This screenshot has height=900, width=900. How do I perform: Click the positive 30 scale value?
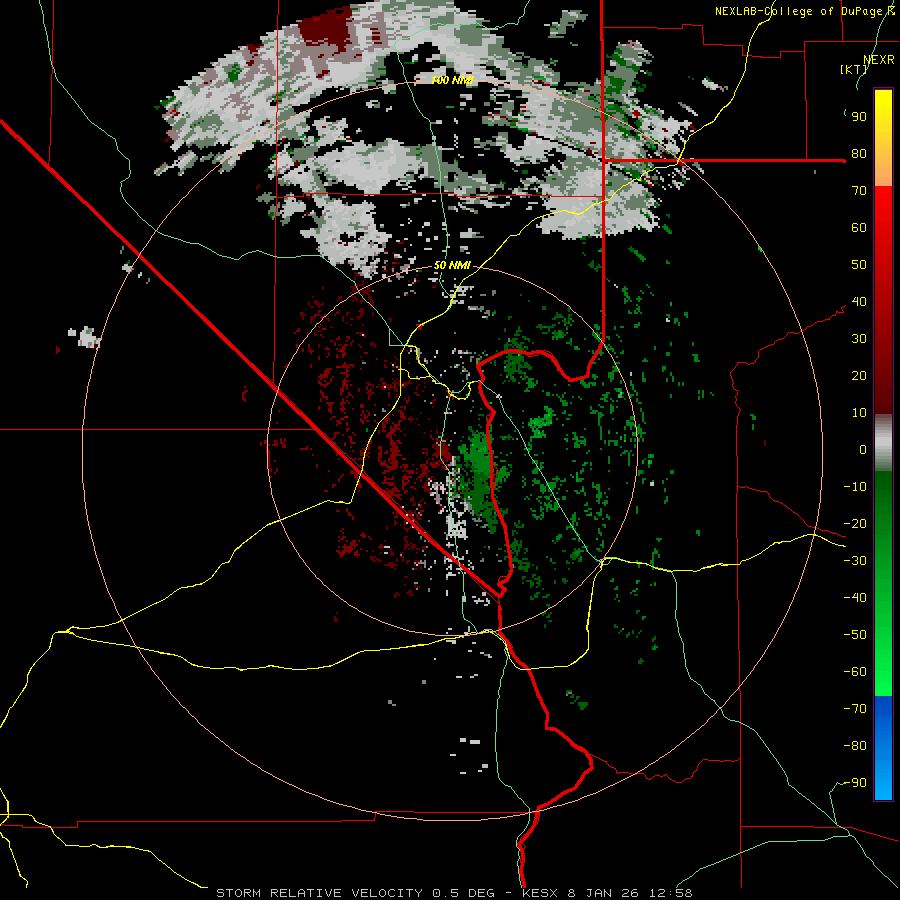(859, 339)
